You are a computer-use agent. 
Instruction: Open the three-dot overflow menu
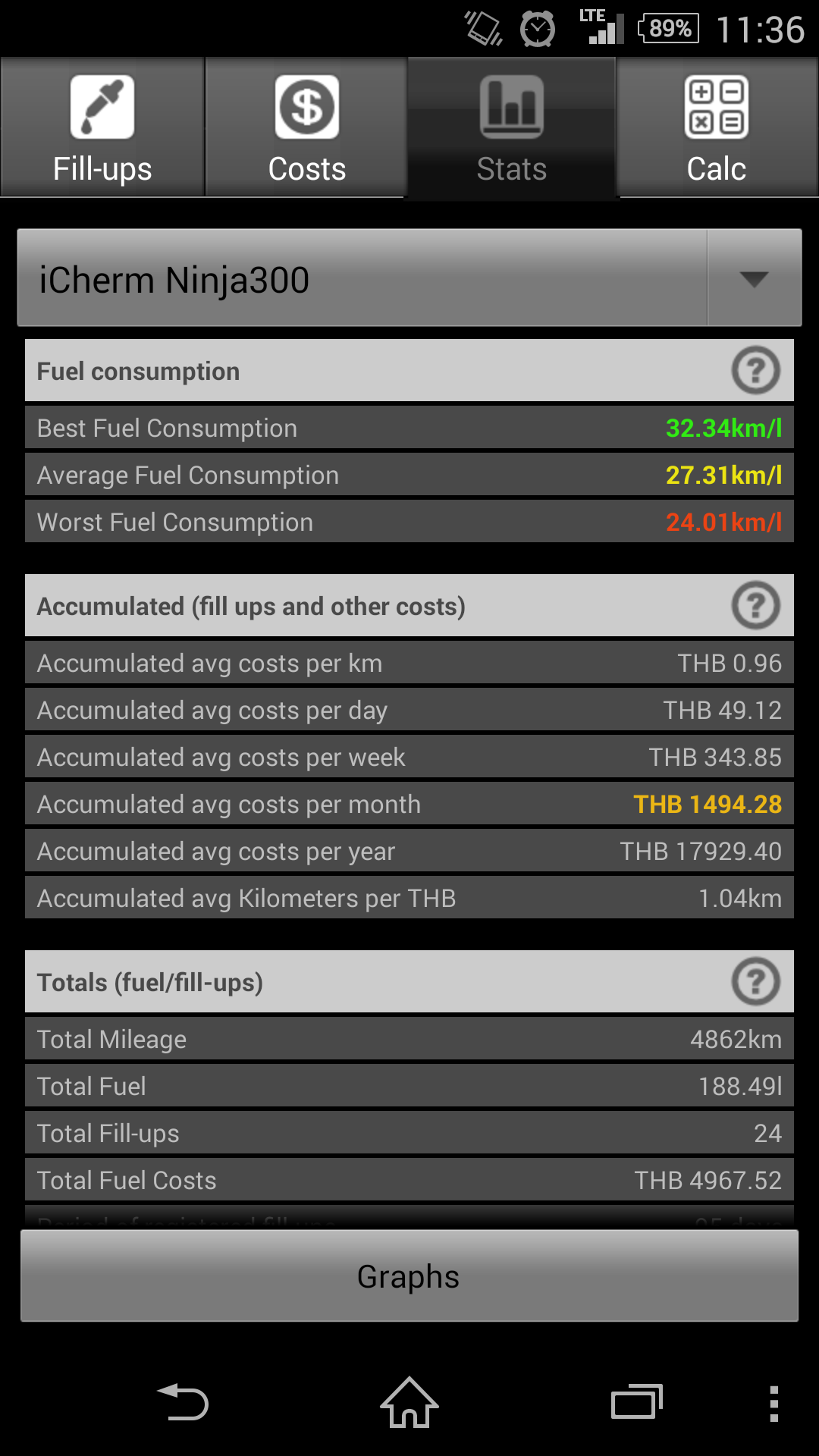(774, 1404)
